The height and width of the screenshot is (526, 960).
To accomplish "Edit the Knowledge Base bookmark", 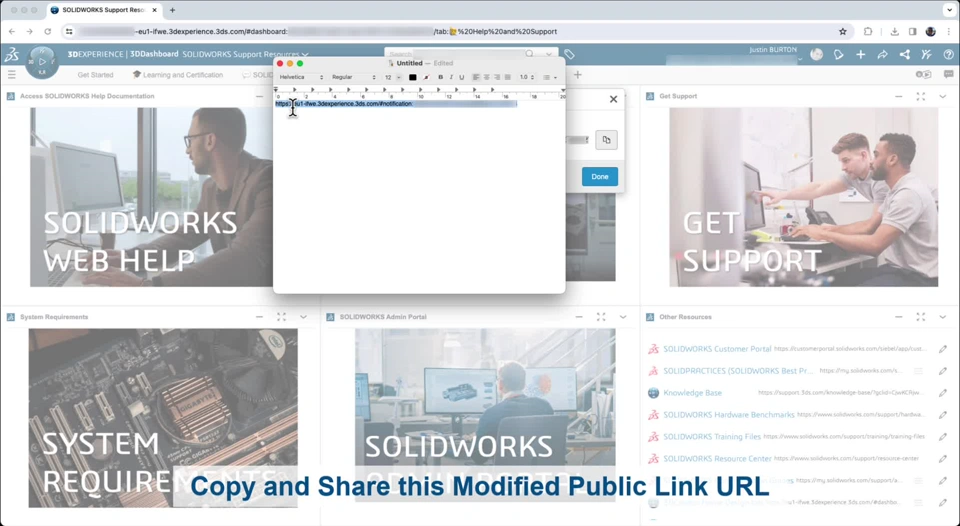I will [x=943, y=393].
